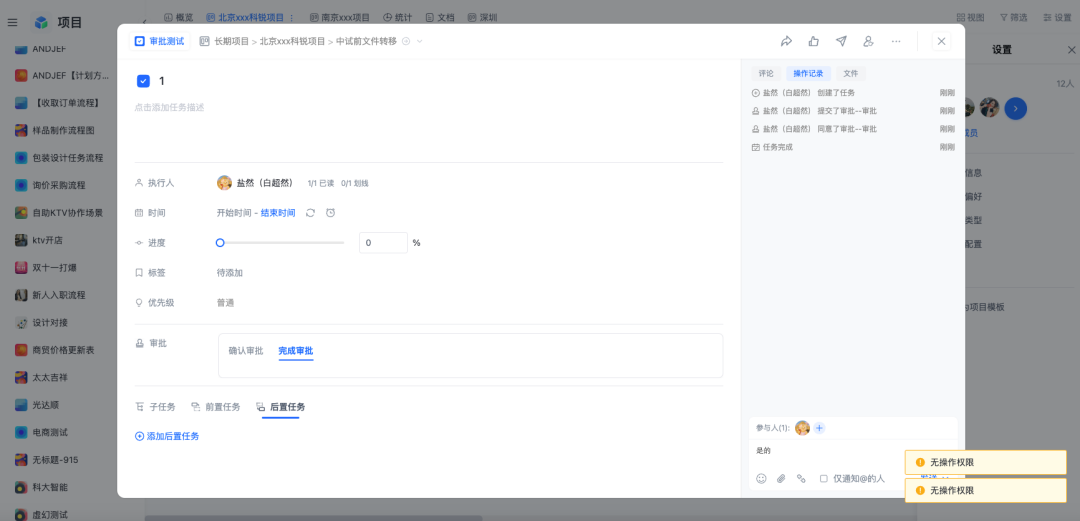
Task: Select the 完成审批 approval tab
Action: [295, 351]
